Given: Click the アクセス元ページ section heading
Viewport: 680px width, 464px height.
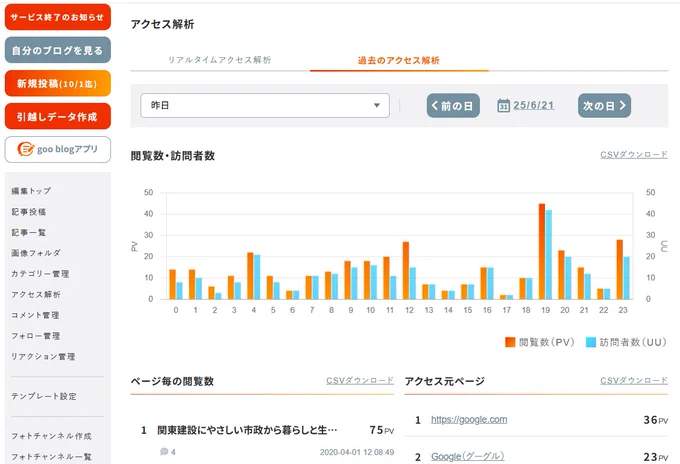Looking at the screenshot, I should [445, 381].
